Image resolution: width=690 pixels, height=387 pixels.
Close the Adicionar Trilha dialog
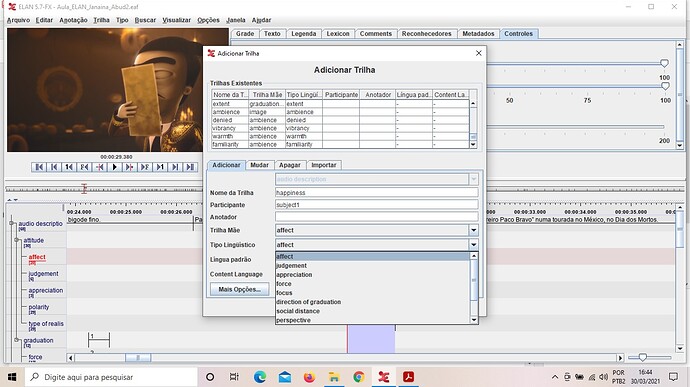click(478, 53)
